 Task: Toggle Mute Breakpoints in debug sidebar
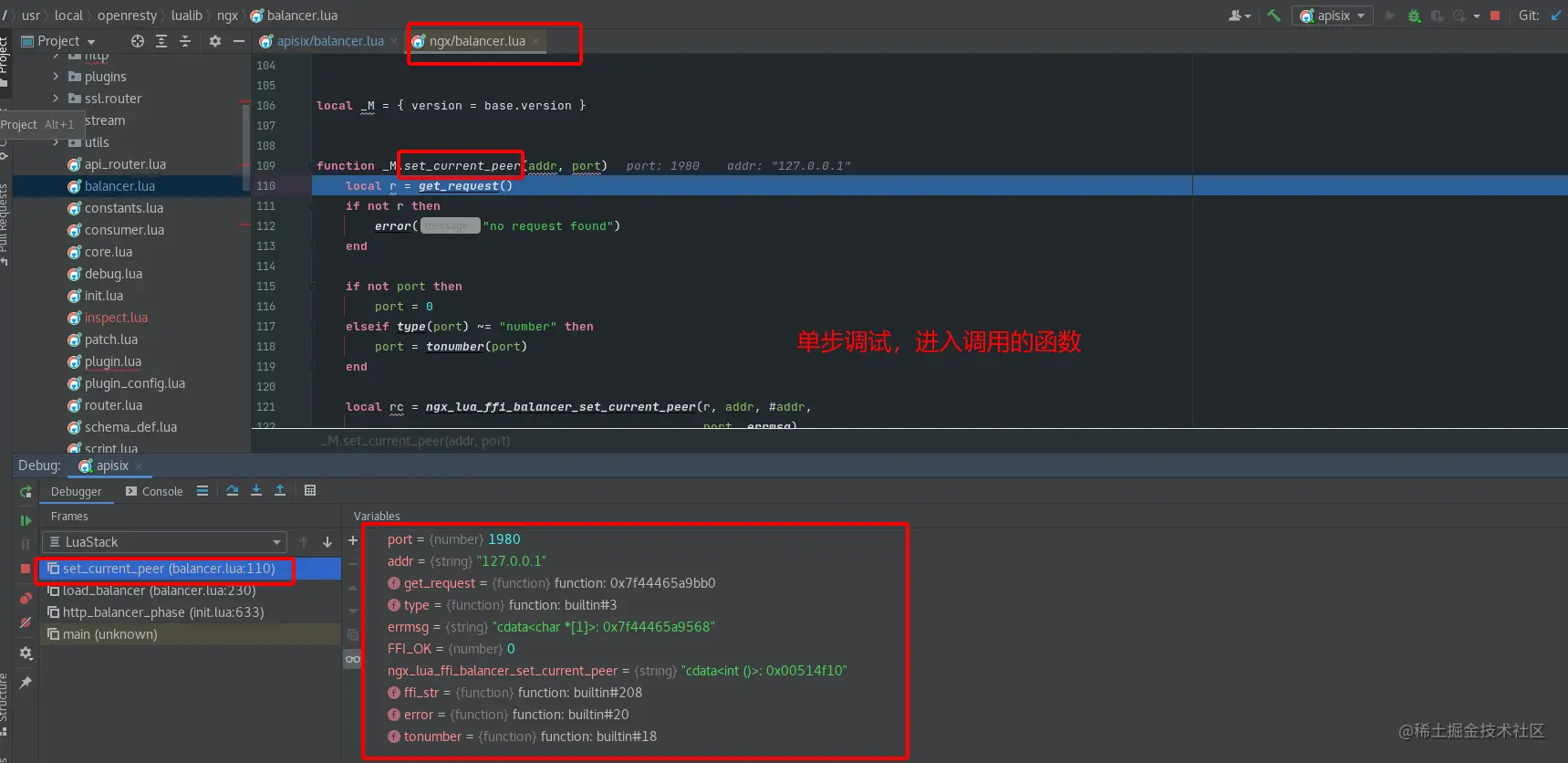[26, 622]
